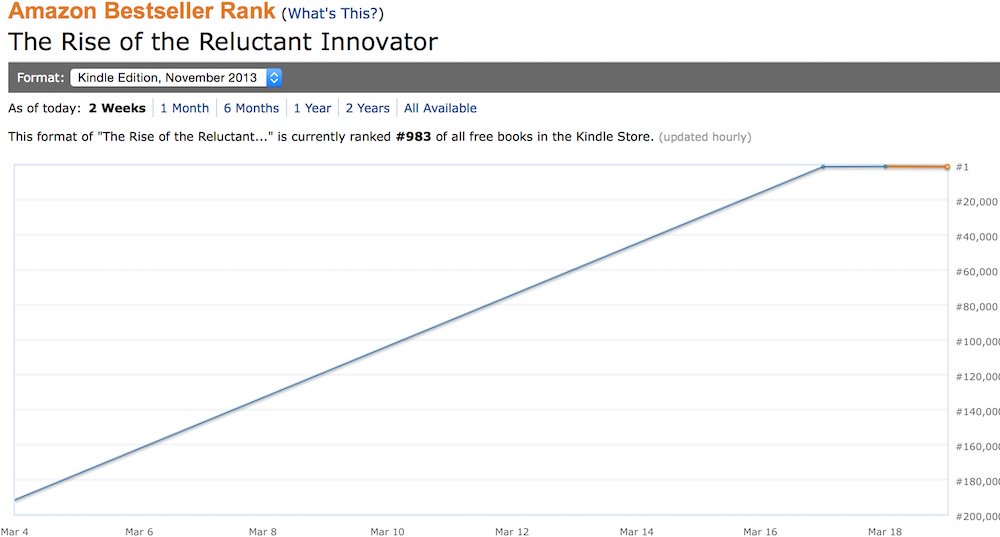Switch to the 6 Months range

pyautogui.click(x=251, y=108)
